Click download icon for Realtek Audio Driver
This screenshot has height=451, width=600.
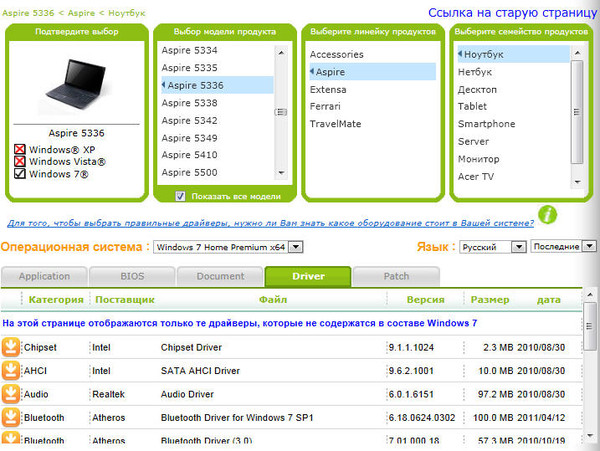coord(11,394)
